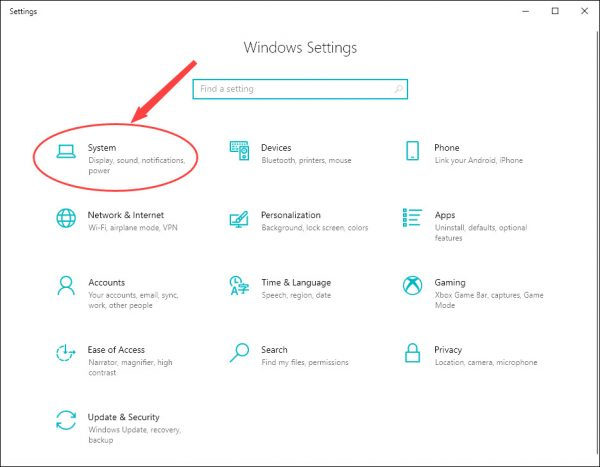This screenshot has width=600, height=467.
Task: Click the System laptop icon
Action: 66,151
